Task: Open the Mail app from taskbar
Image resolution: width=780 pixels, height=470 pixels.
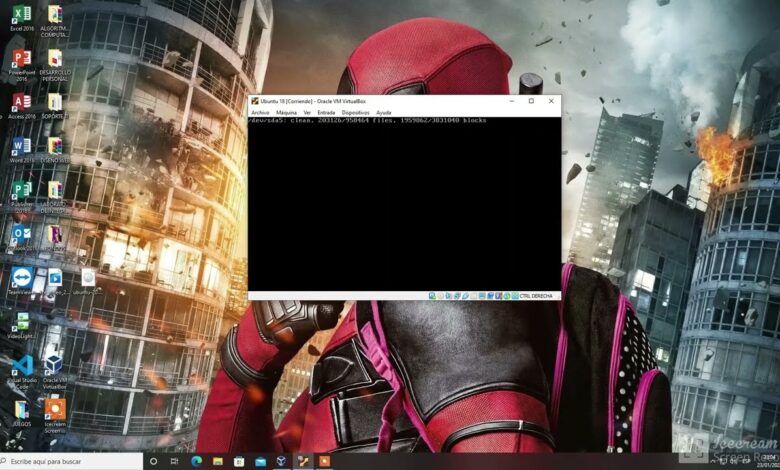Action: pyautogui.click(x=260, y=462)
